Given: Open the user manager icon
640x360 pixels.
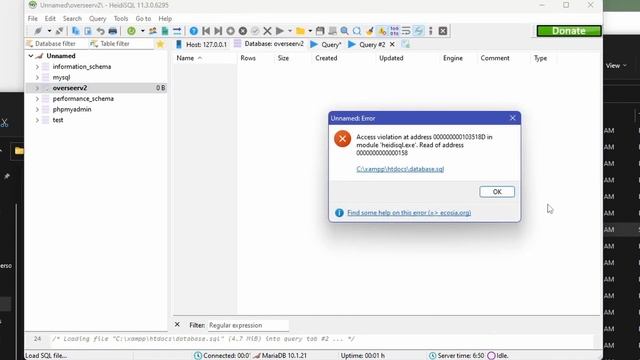Looking at the screenshot, I should pos(153,31).
